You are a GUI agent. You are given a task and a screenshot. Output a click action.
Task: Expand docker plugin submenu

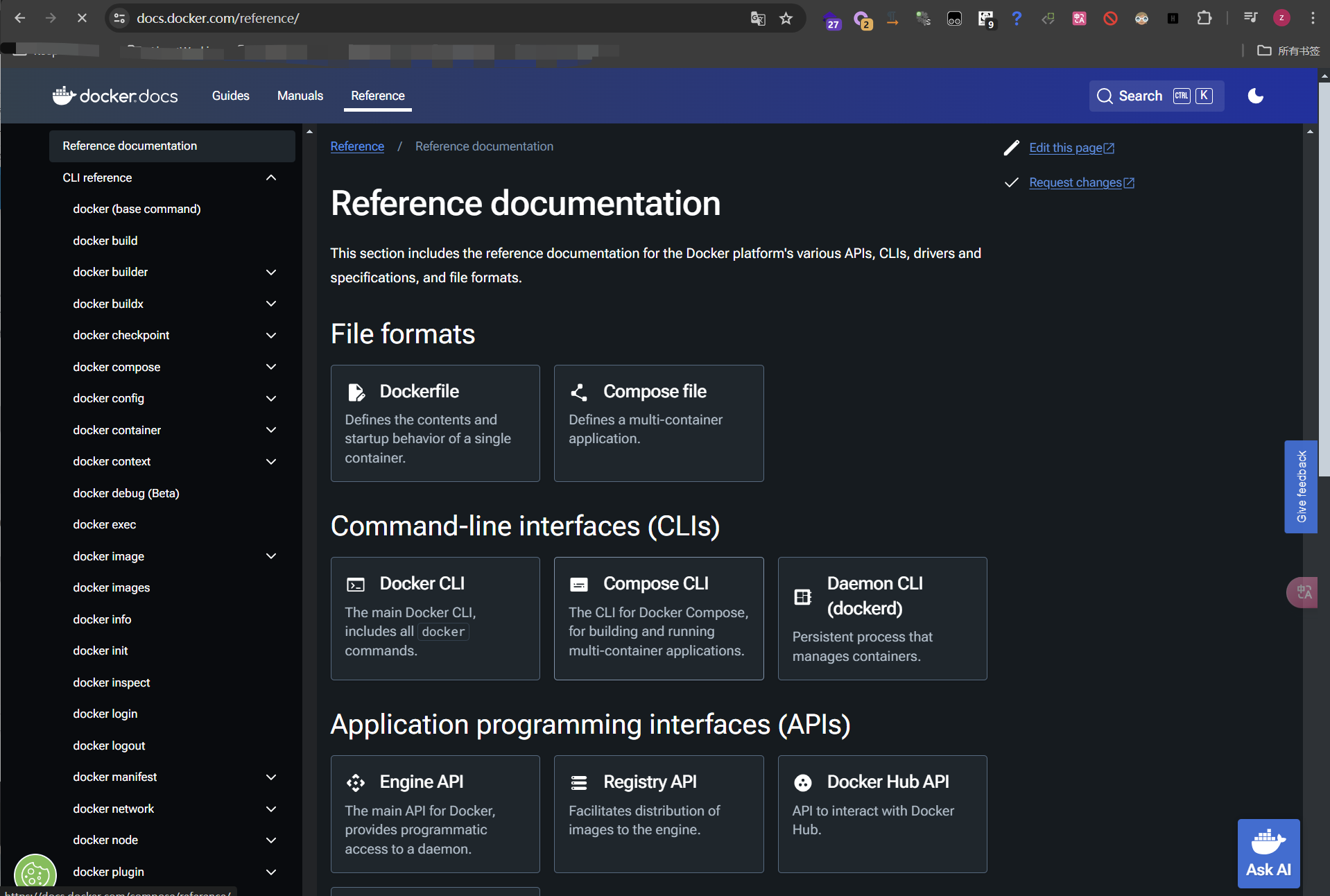270,872
